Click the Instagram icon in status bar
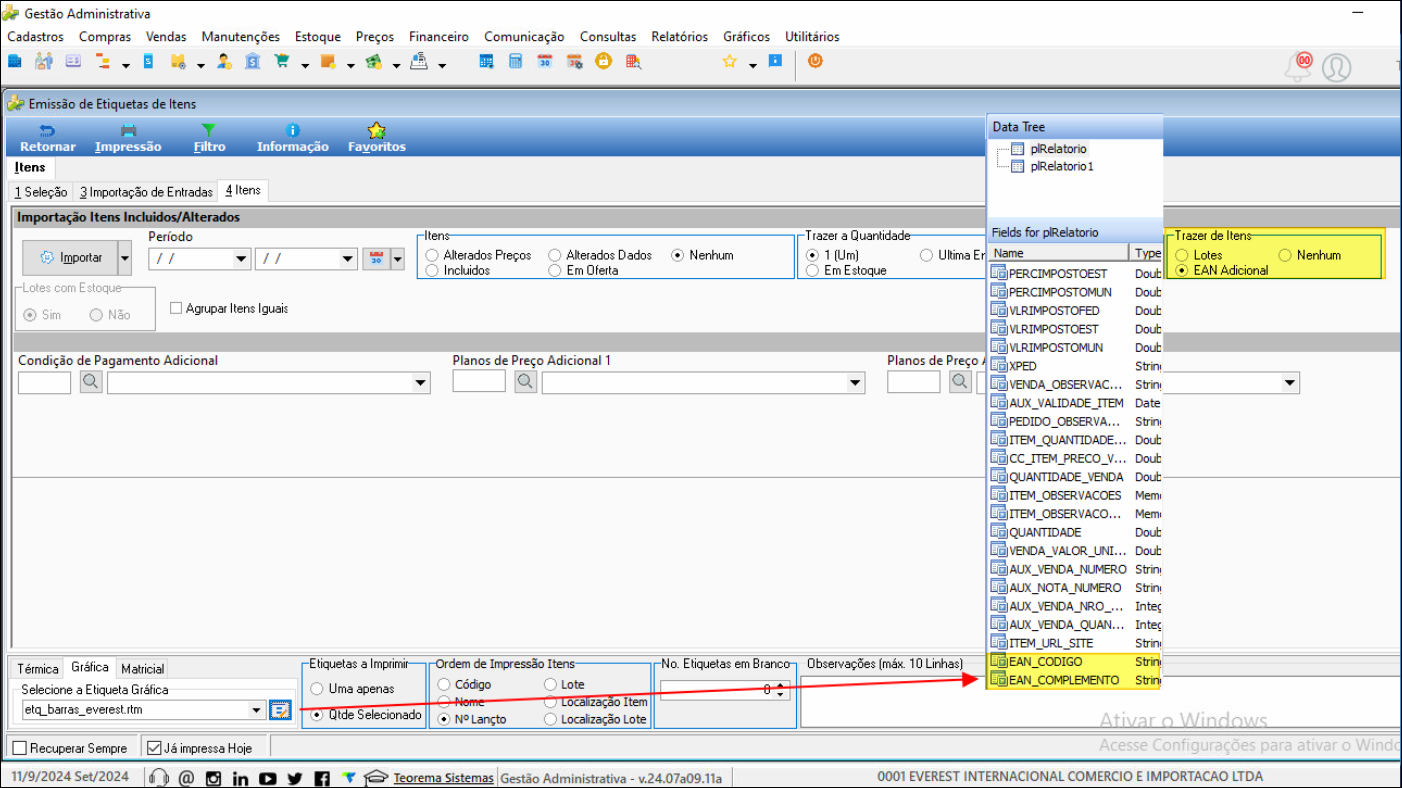Image resolution: width=1402 pixels, height=788 pixels. 213,778
